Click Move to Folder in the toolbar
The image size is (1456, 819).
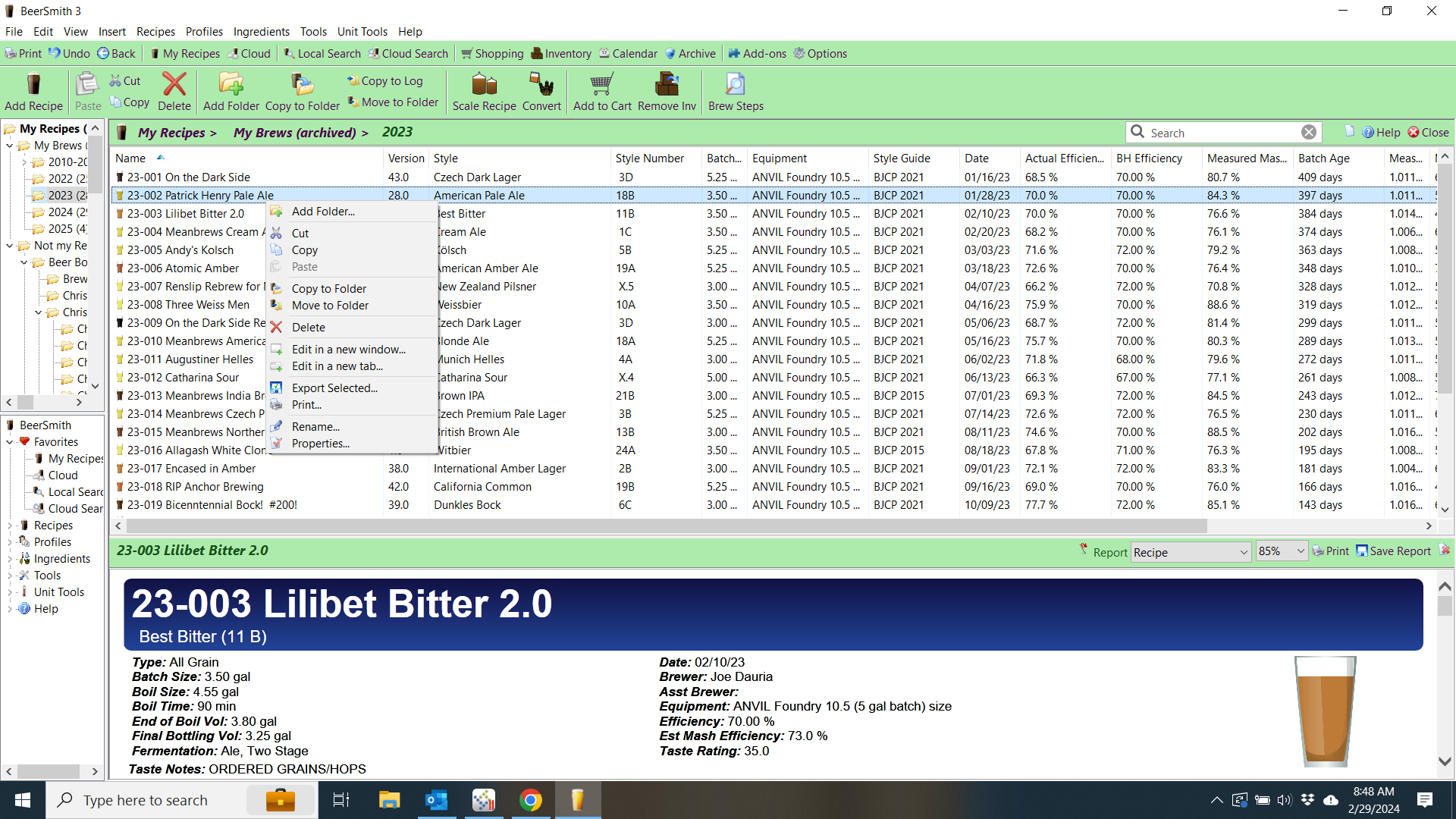pyautogui.click(x=393, y=102)
